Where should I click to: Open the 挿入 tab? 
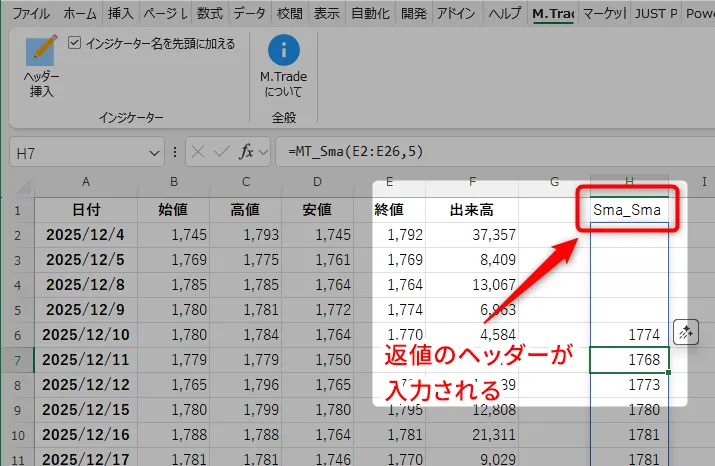click(120, 14)
